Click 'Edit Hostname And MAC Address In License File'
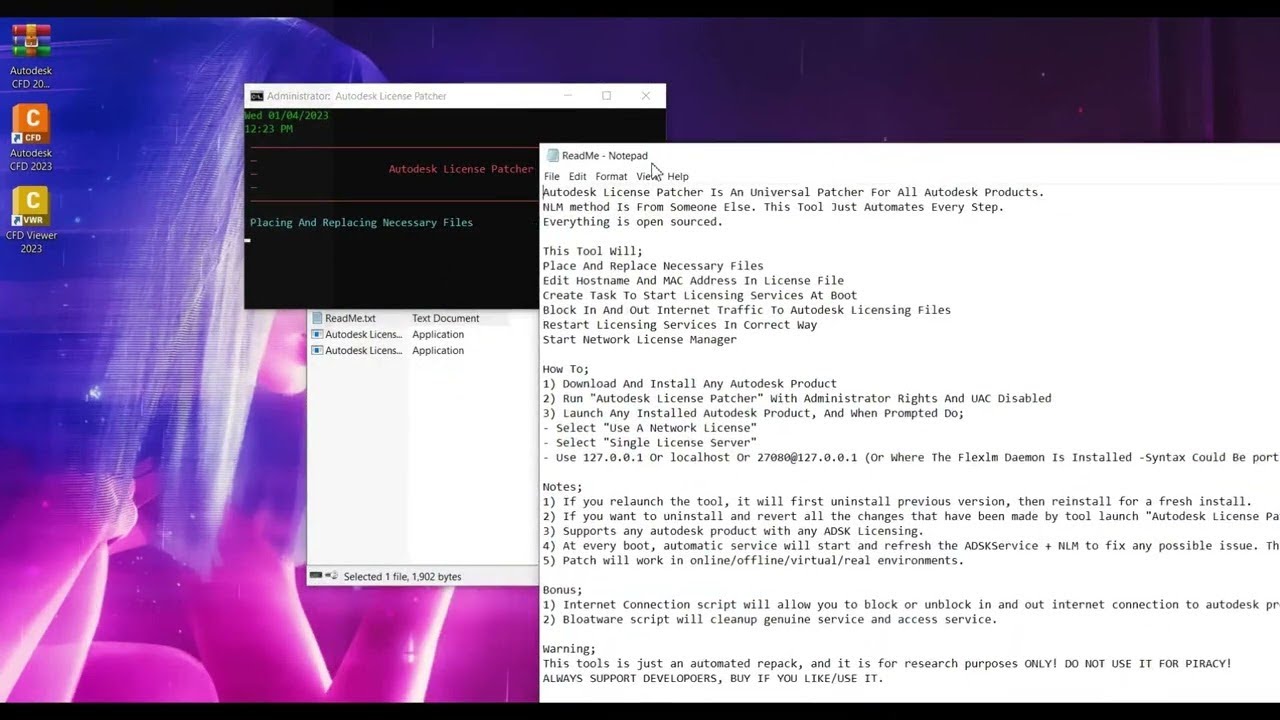Screen dimensions: 1280x720 693,280
